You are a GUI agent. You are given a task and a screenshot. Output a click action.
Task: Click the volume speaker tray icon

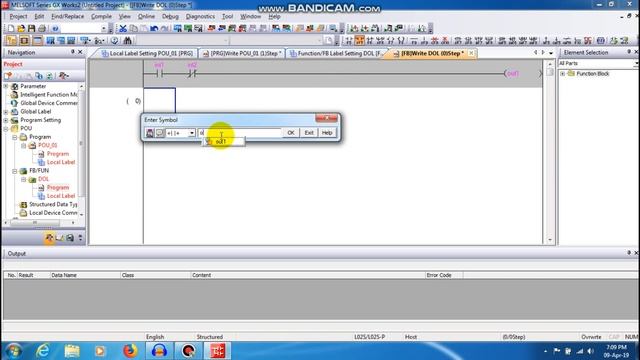pos(590,351)
